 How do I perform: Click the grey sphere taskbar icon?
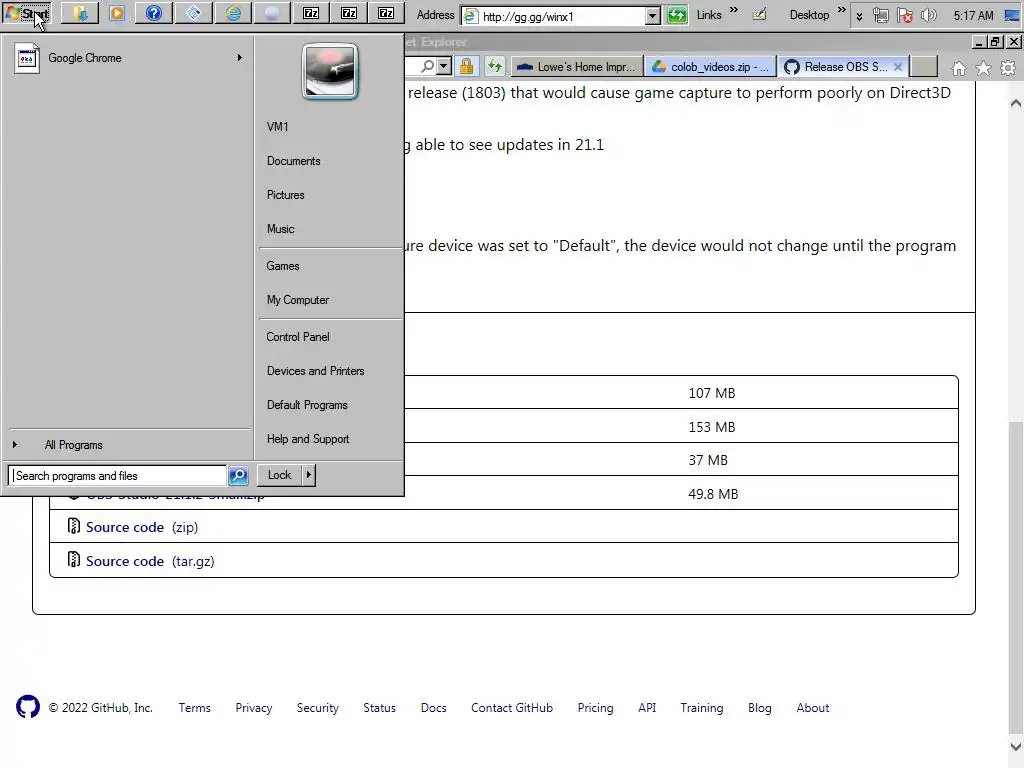(272, 13)
